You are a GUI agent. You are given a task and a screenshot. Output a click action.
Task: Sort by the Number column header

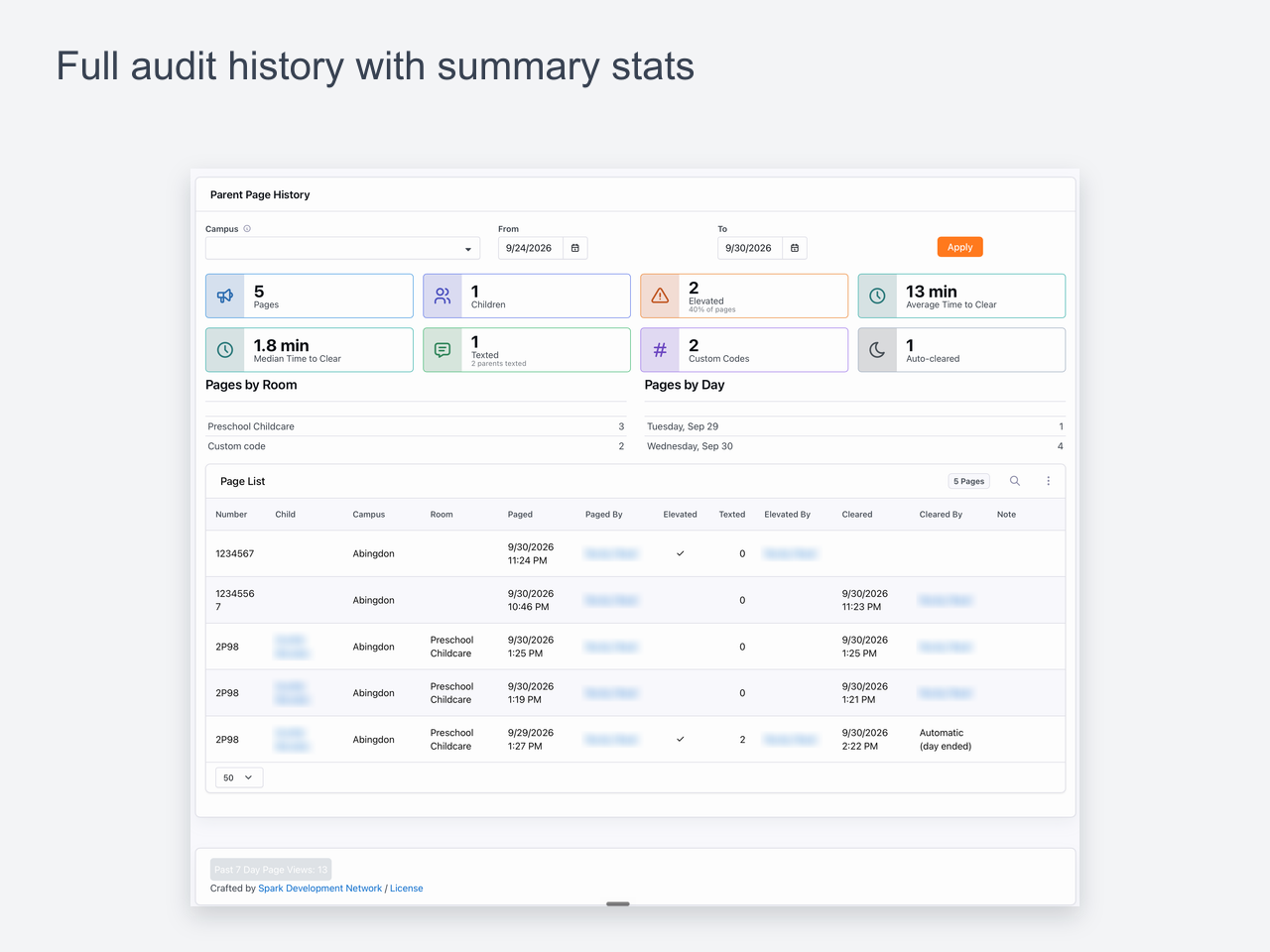[231, 515]
